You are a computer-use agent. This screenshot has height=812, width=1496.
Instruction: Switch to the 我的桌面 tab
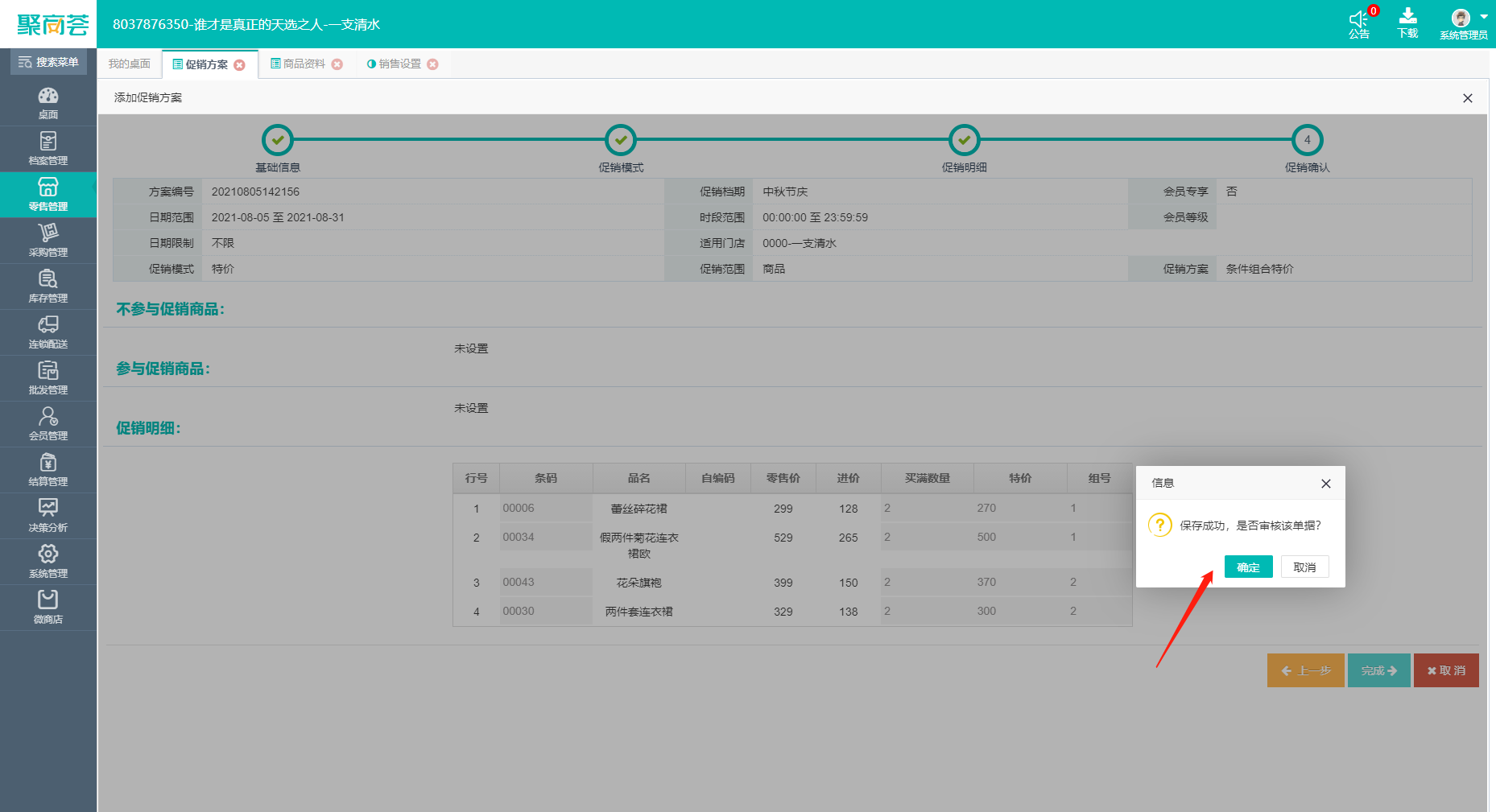pos(129,64)
